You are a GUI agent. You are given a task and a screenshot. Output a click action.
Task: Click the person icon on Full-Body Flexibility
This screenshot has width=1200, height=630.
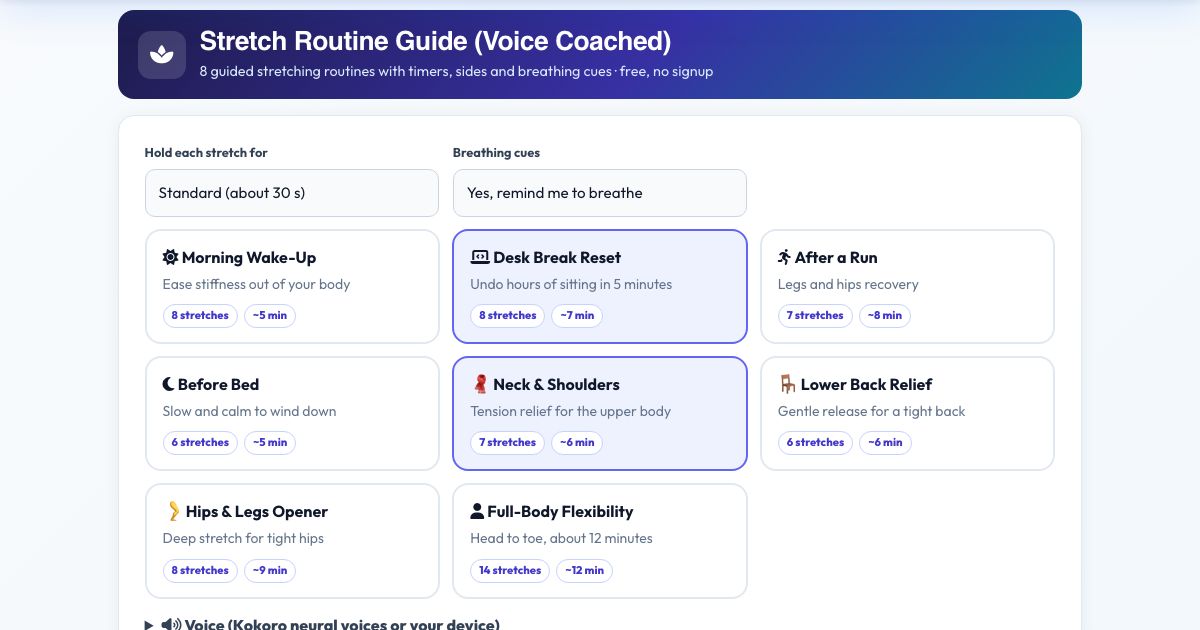[477, 511]
